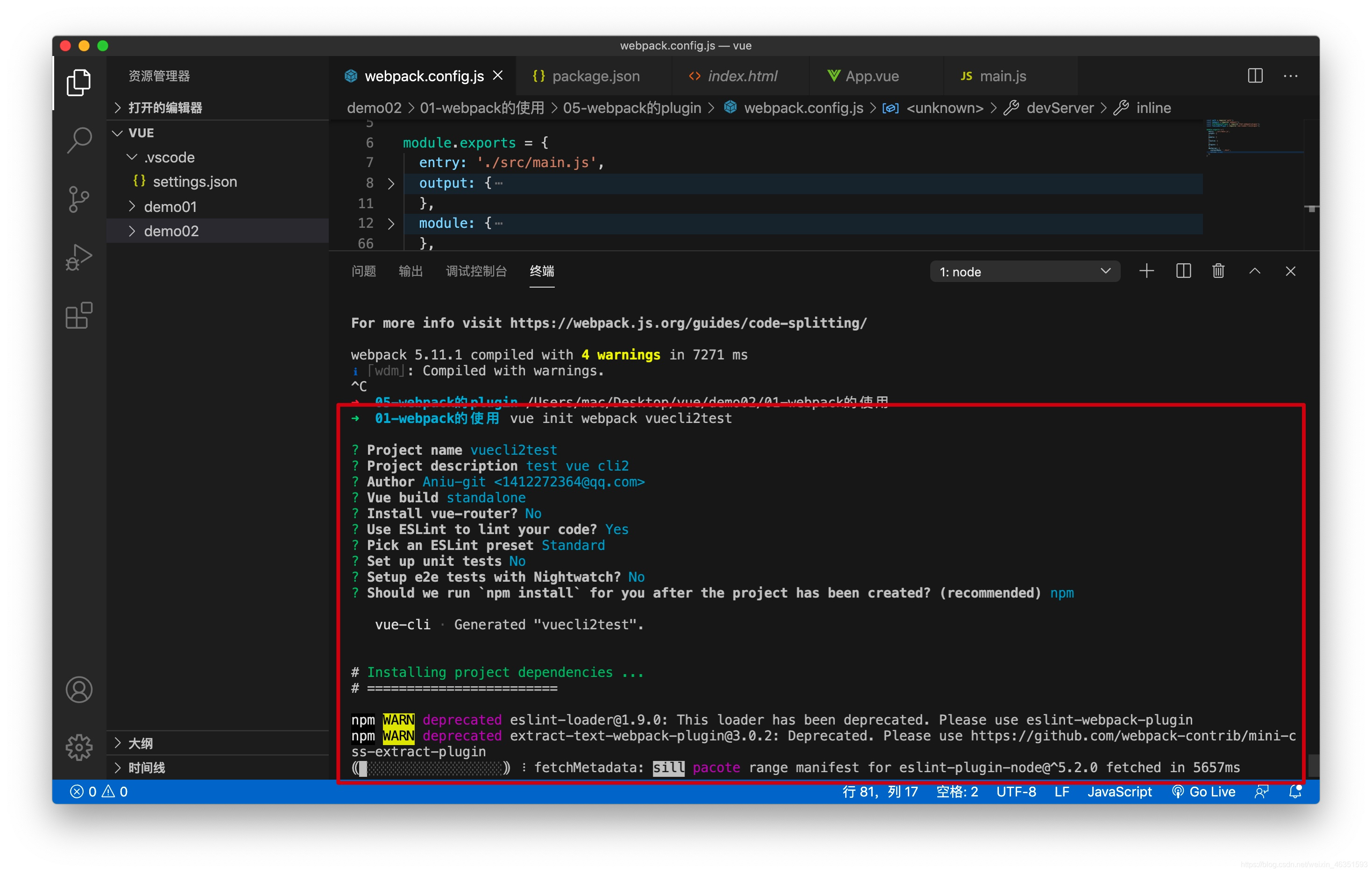
Task: Open the Manage gear icon
Action: (78, 747)
